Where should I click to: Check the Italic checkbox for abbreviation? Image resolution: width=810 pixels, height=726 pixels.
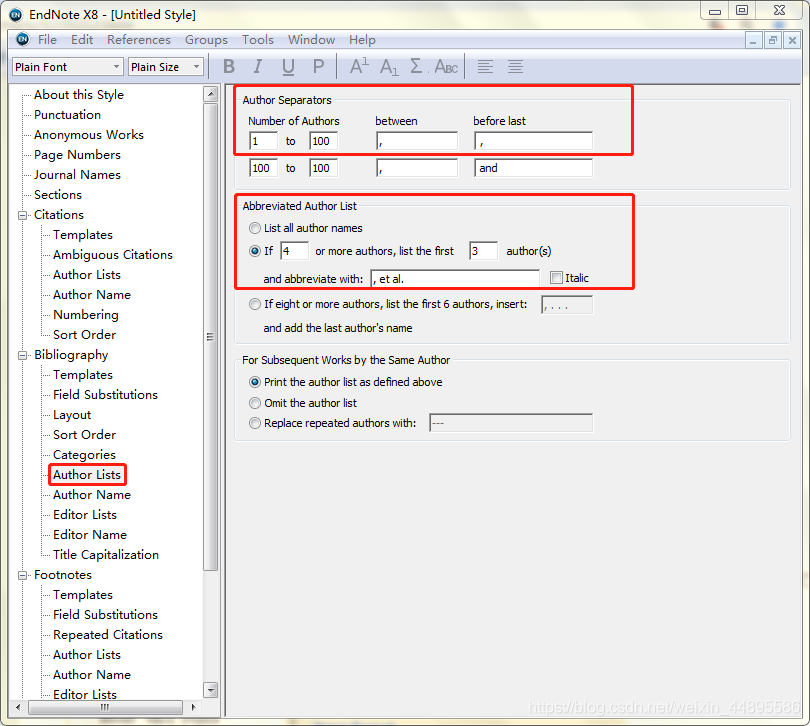556,277
